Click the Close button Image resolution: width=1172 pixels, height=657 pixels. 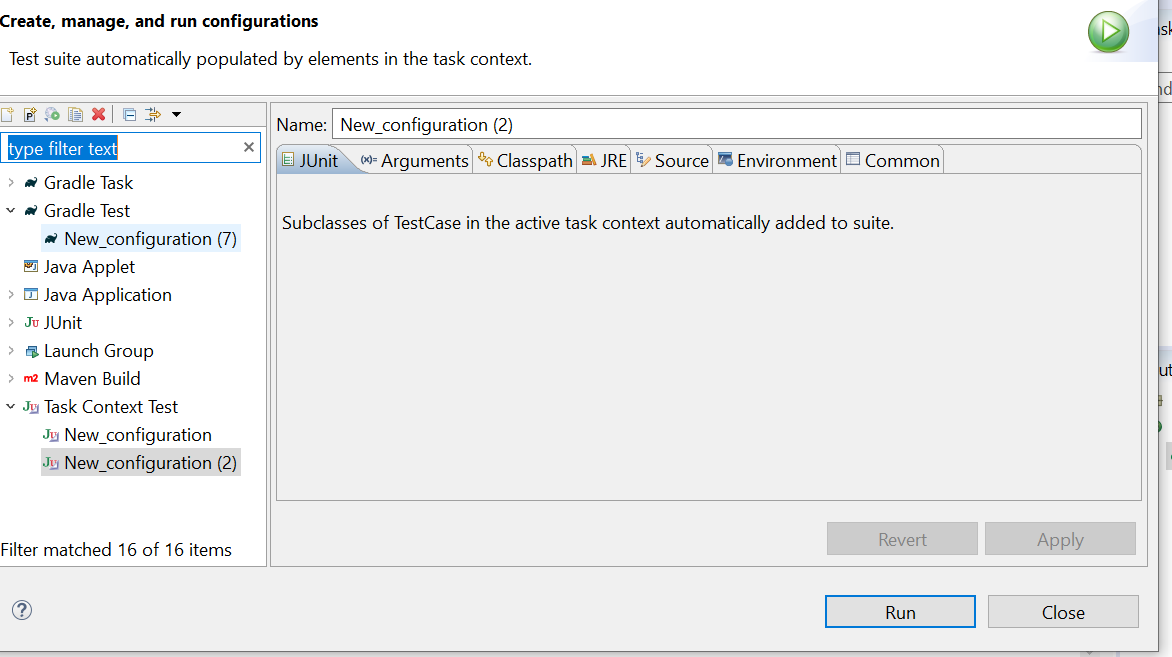click(1062, 612)
